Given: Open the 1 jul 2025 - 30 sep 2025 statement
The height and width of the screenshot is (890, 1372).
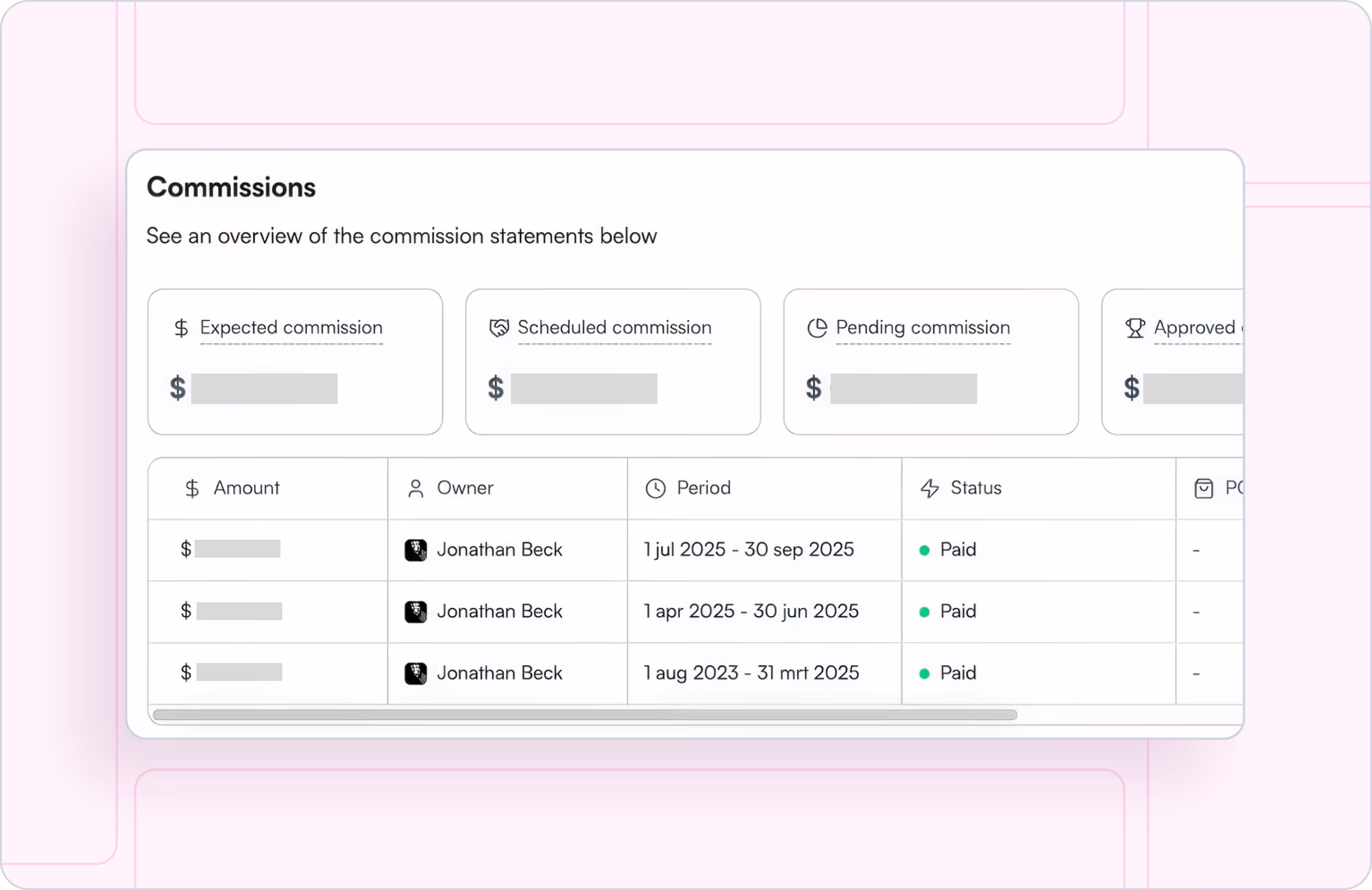Looking at the screenshot, I should click(748, 550).
